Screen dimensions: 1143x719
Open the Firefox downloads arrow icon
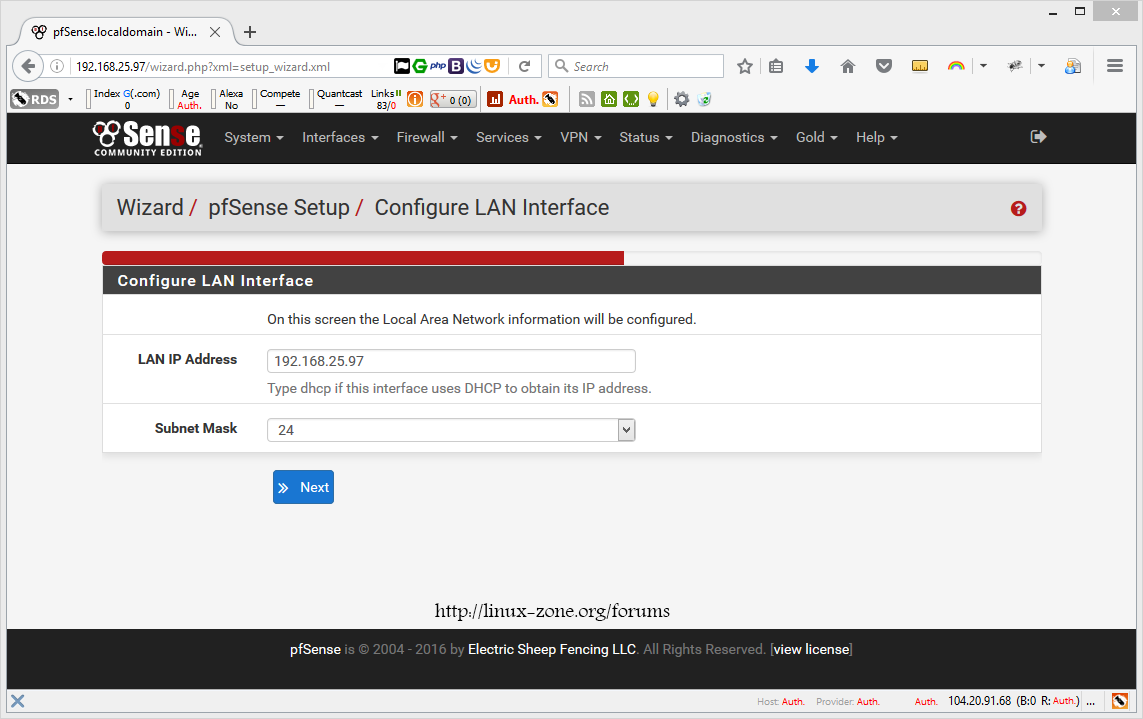tap(812, 66)
